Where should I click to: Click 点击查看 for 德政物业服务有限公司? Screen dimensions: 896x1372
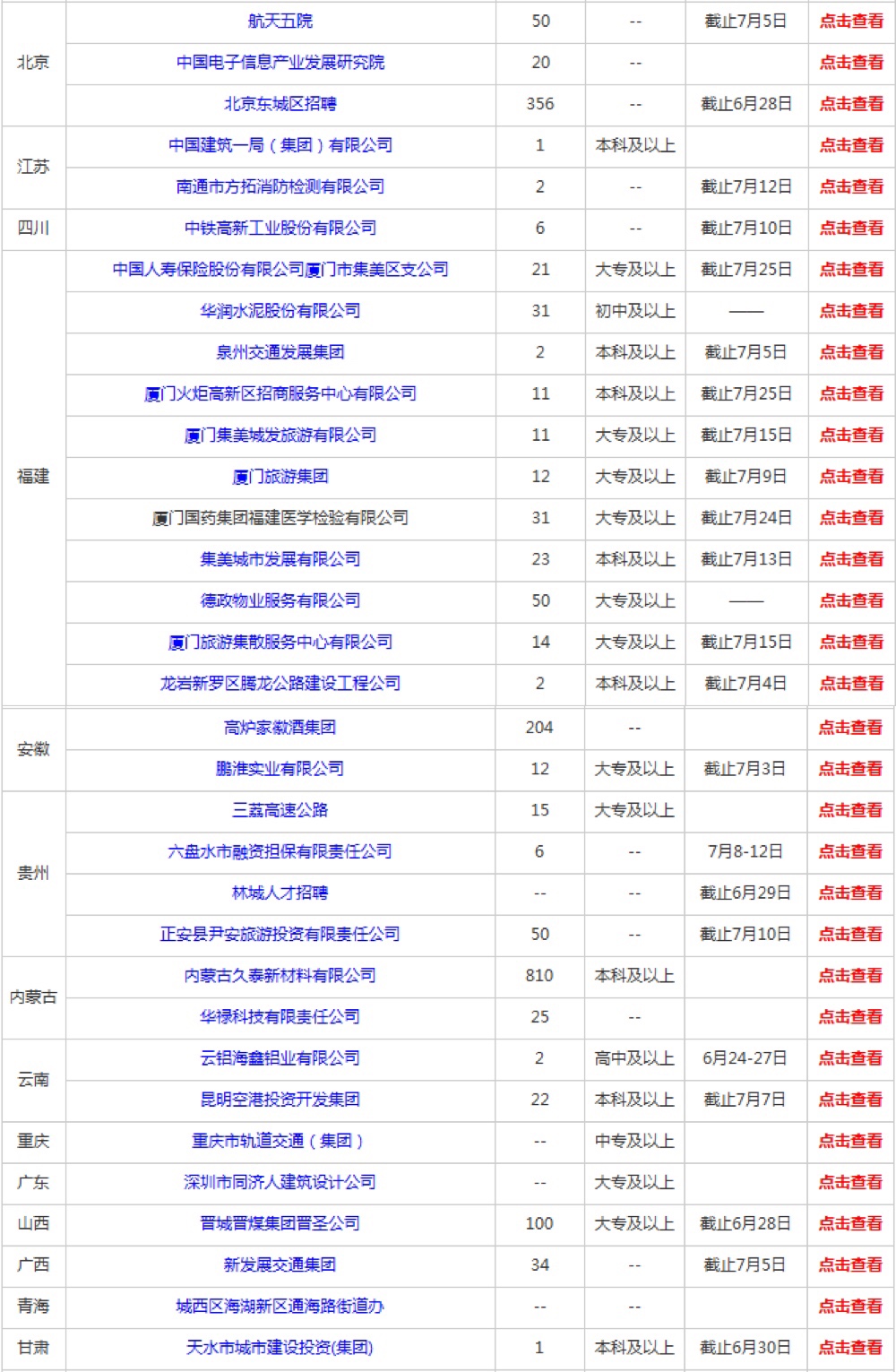(x=851, y=600)
